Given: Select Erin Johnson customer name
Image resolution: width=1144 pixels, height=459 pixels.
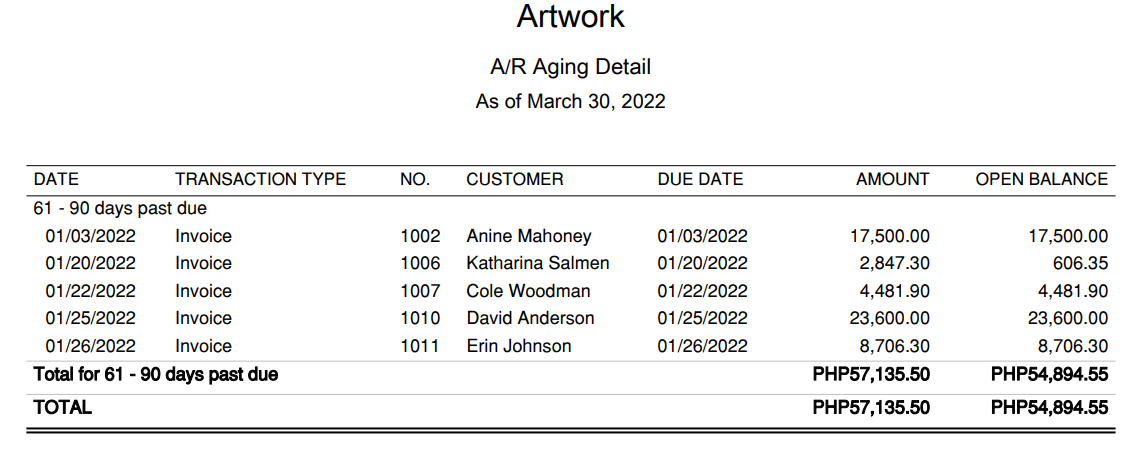Looking at the screenshot, I should [518, 346].
